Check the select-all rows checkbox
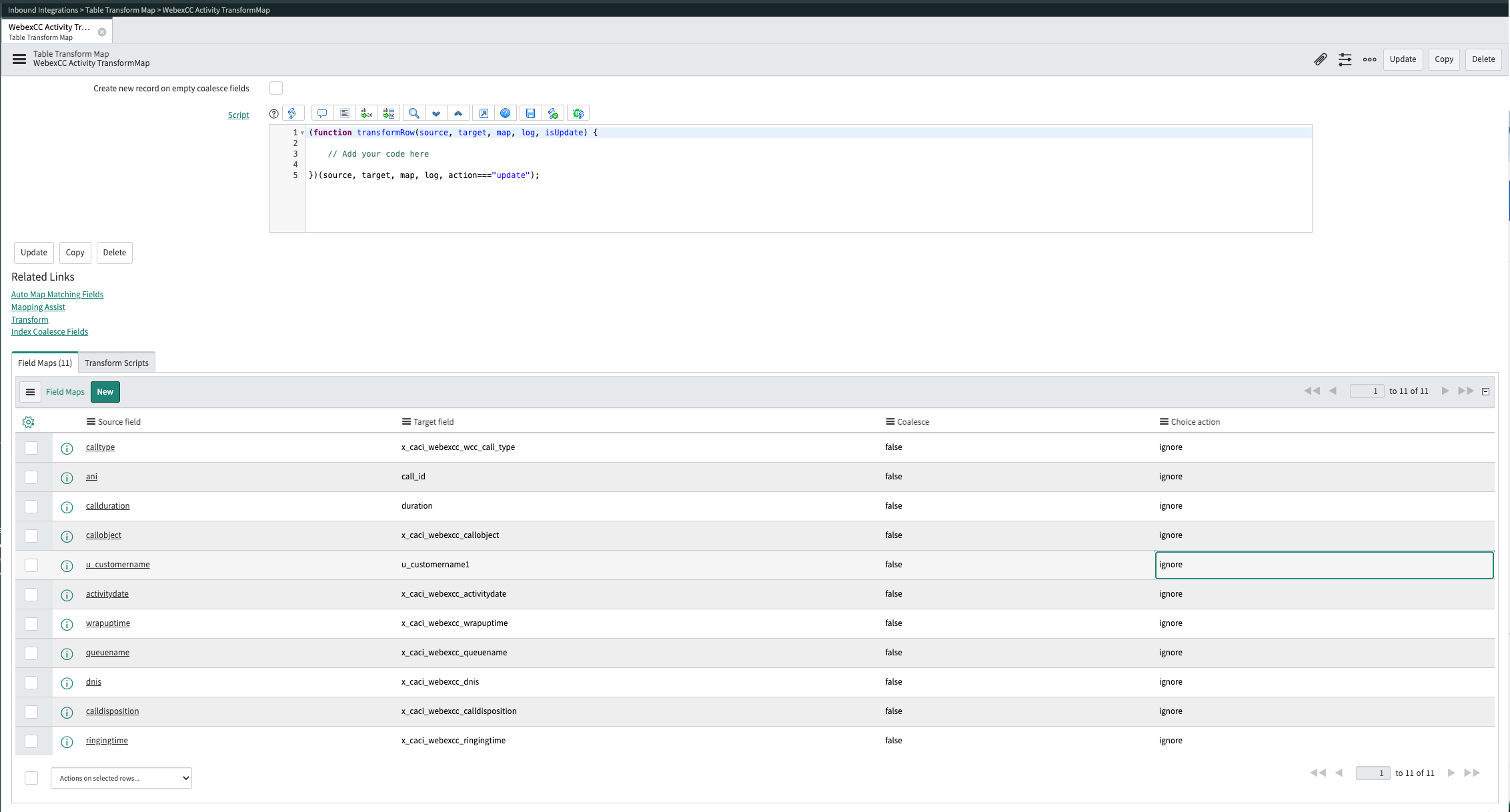 click(31, 778)
